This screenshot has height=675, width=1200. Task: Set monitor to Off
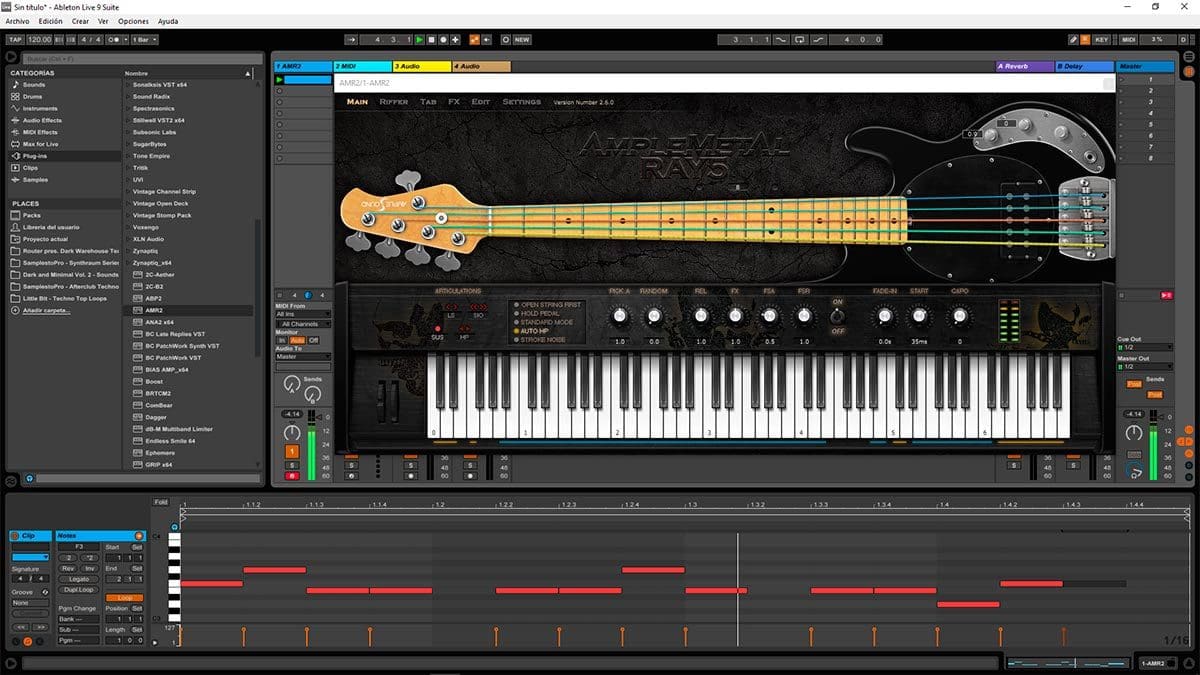point(314,340)
